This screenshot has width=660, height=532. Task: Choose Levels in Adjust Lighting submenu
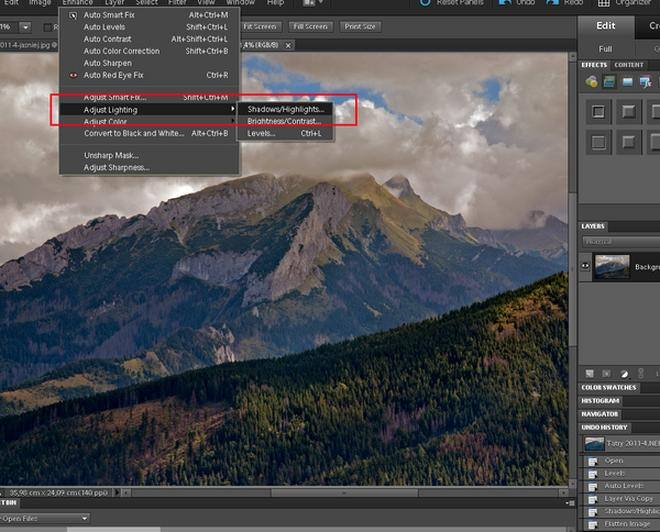click(x=286, y=133)
